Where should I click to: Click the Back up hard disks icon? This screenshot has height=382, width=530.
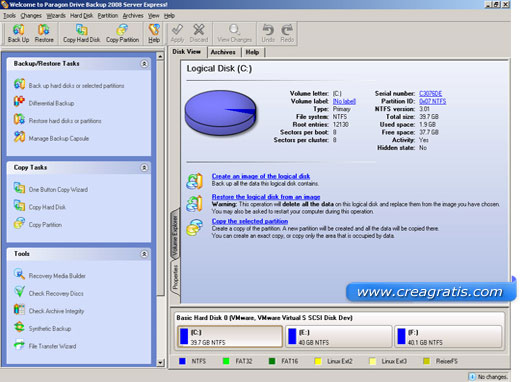[19, 84]
